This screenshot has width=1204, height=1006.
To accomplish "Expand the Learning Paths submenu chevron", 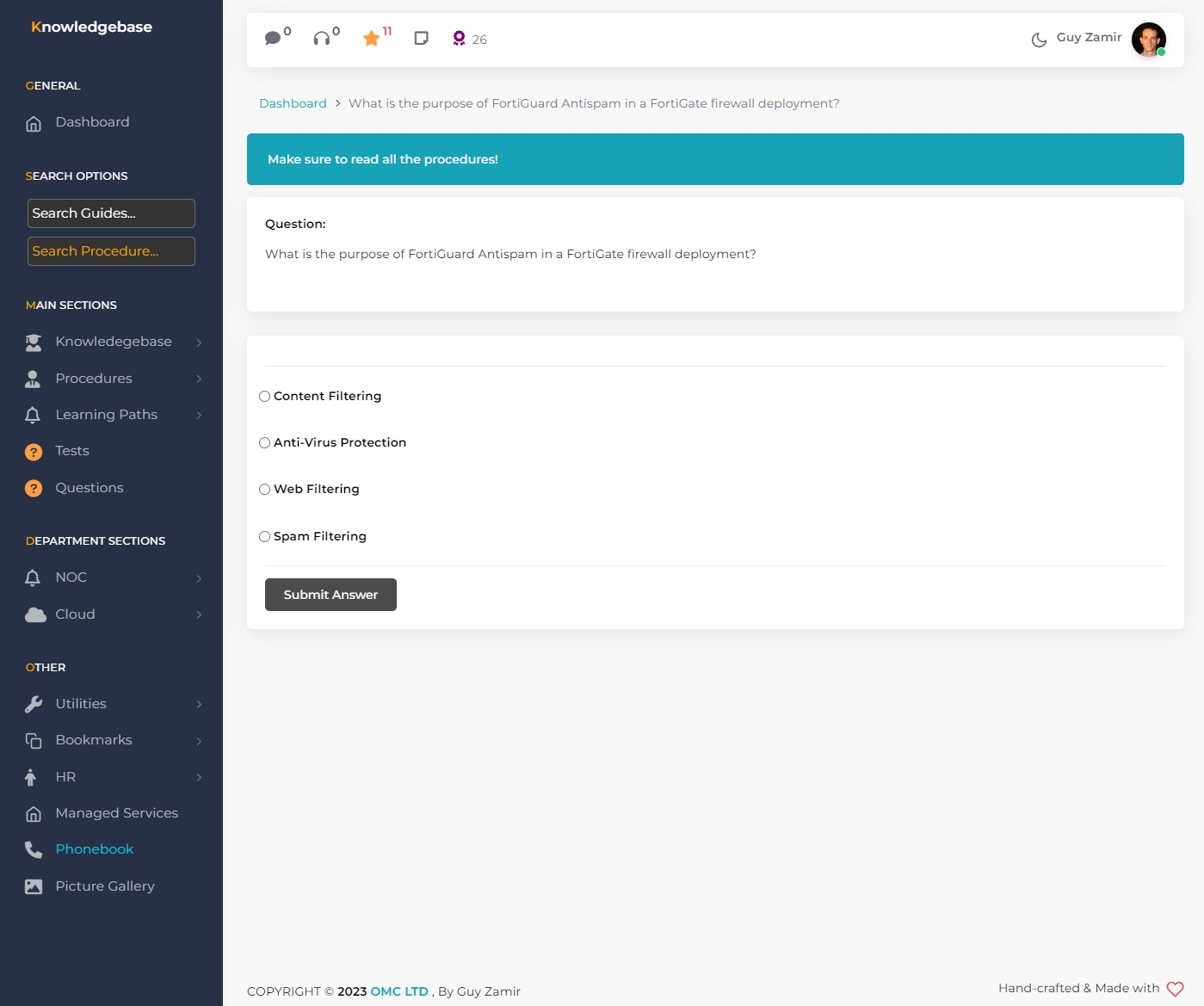I will (x=199, y=415).
